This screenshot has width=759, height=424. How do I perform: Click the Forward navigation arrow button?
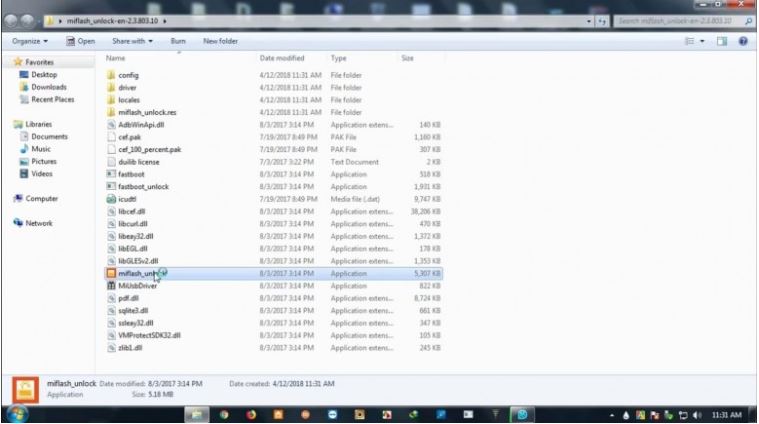click(27, 21)
